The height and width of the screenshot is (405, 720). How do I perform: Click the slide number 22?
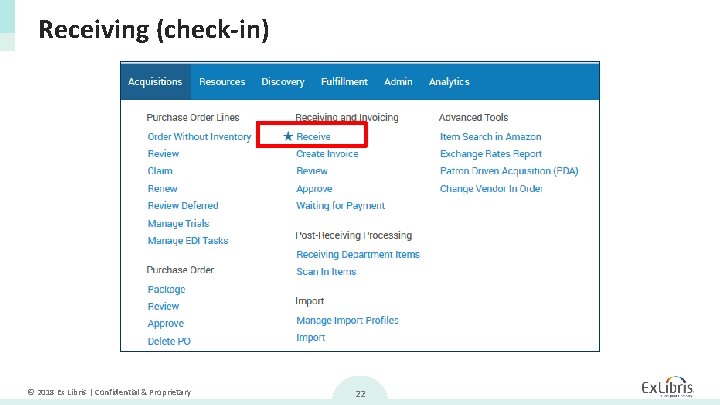(x=360, y=394)
